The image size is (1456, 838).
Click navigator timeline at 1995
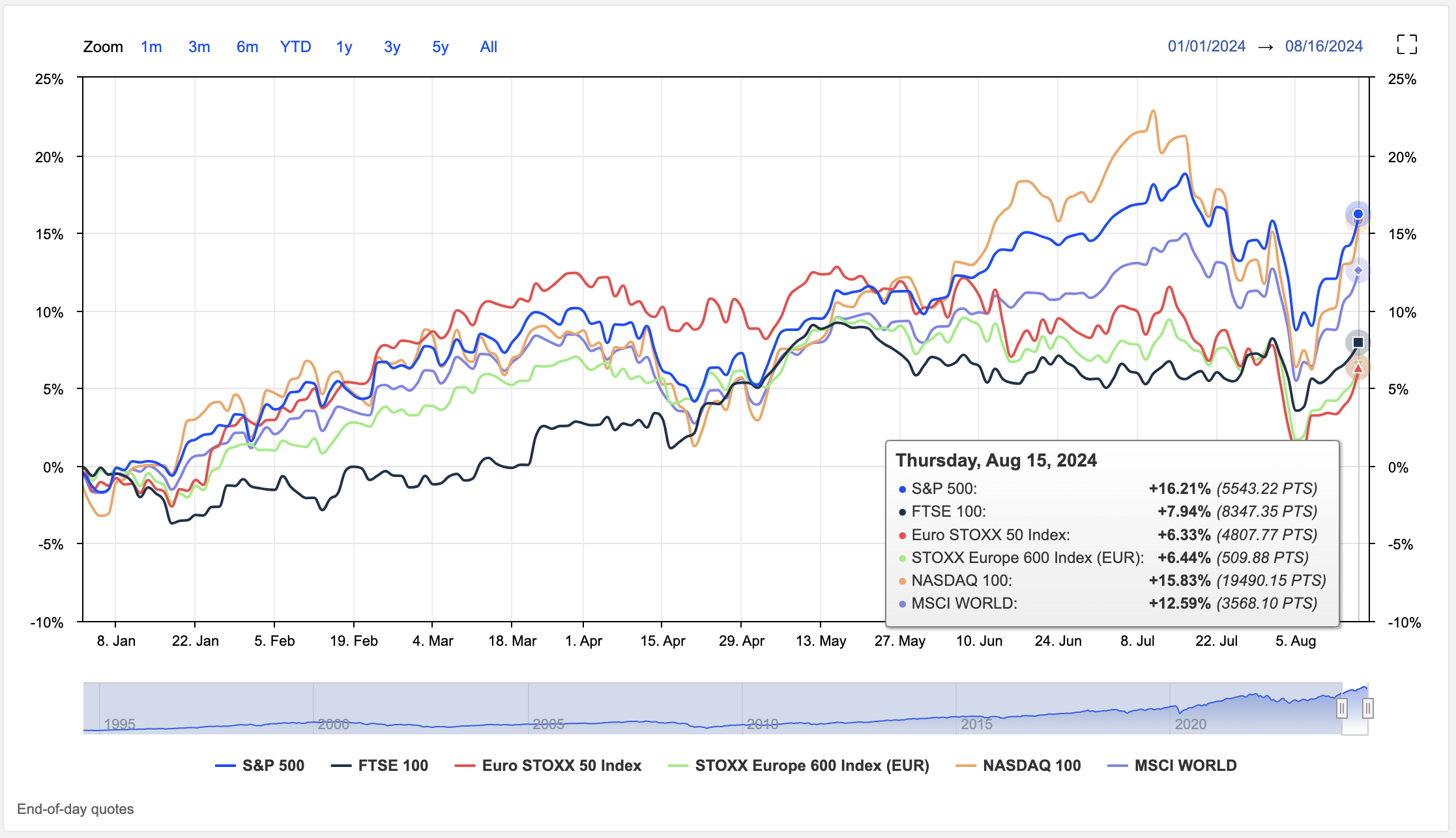click(120, 724)
